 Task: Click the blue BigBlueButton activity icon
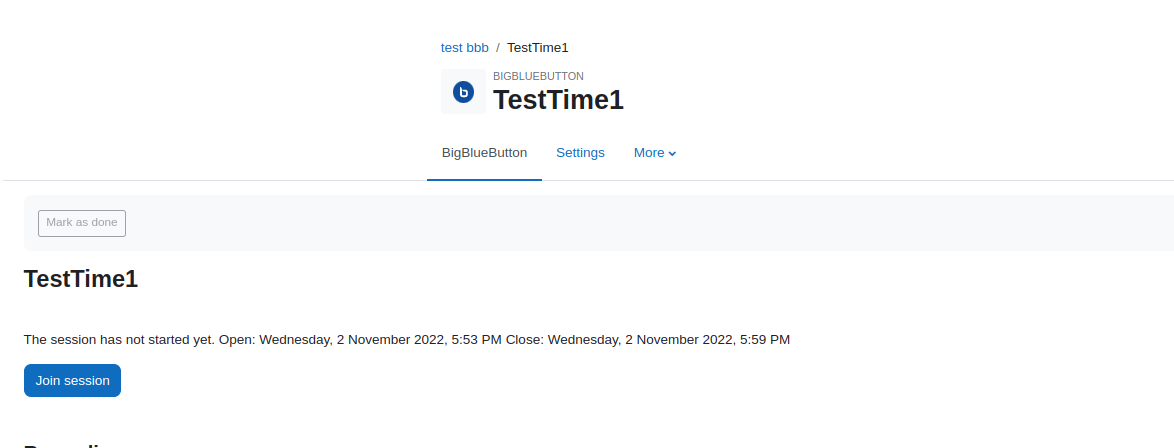pos(463,91)
